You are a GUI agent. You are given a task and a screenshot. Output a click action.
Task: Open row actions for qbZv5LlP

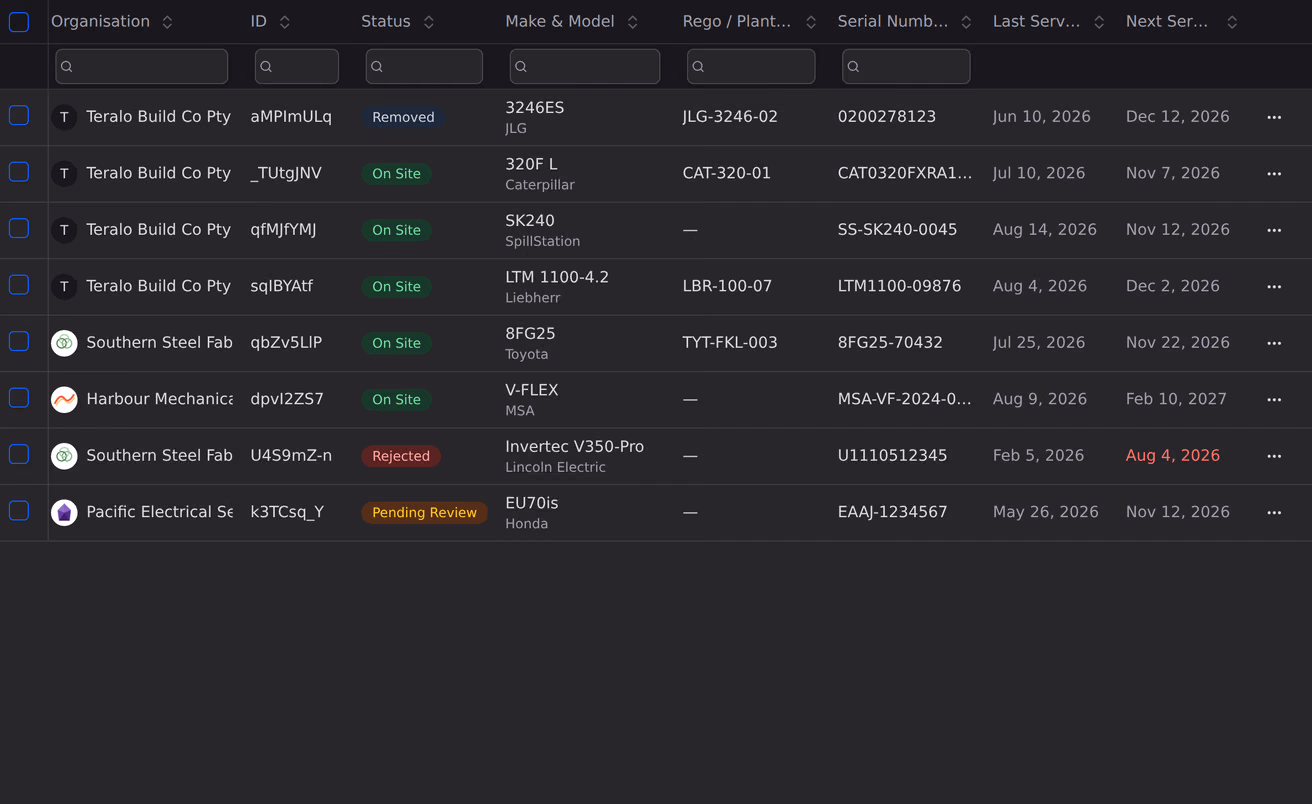click(x=1274, y=343)
